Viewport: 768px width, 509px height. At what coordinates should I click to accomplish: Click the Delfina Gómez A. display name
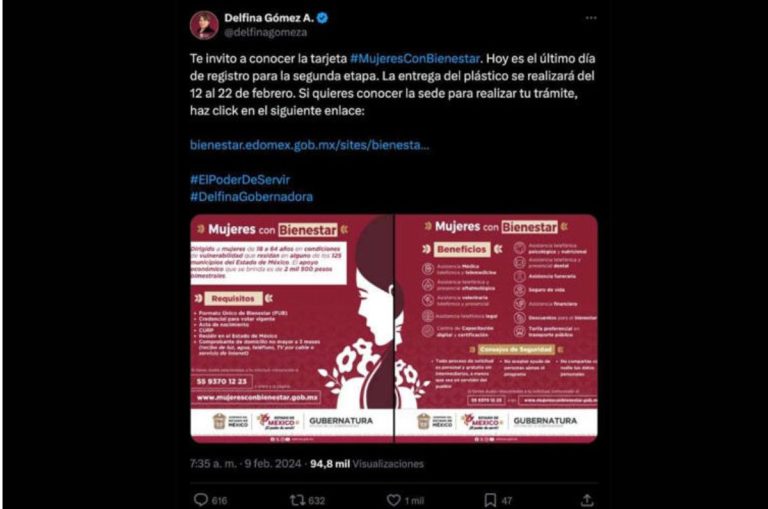(x=269, y=18)
